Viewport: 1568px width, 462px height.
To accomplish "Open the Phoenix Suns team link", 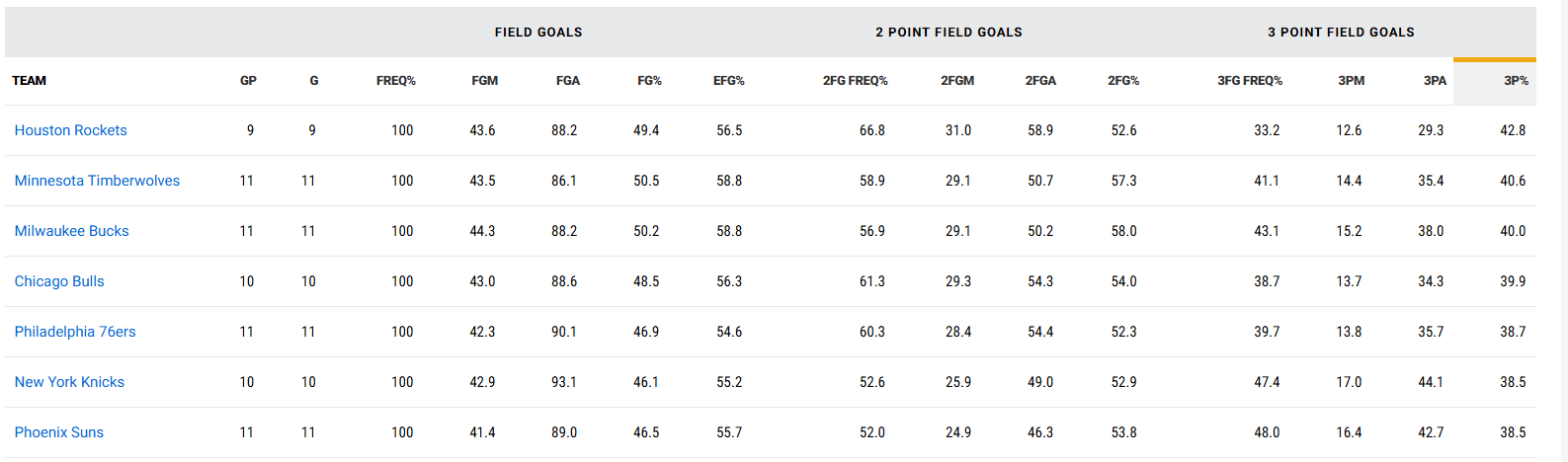I will pos(58,432).
